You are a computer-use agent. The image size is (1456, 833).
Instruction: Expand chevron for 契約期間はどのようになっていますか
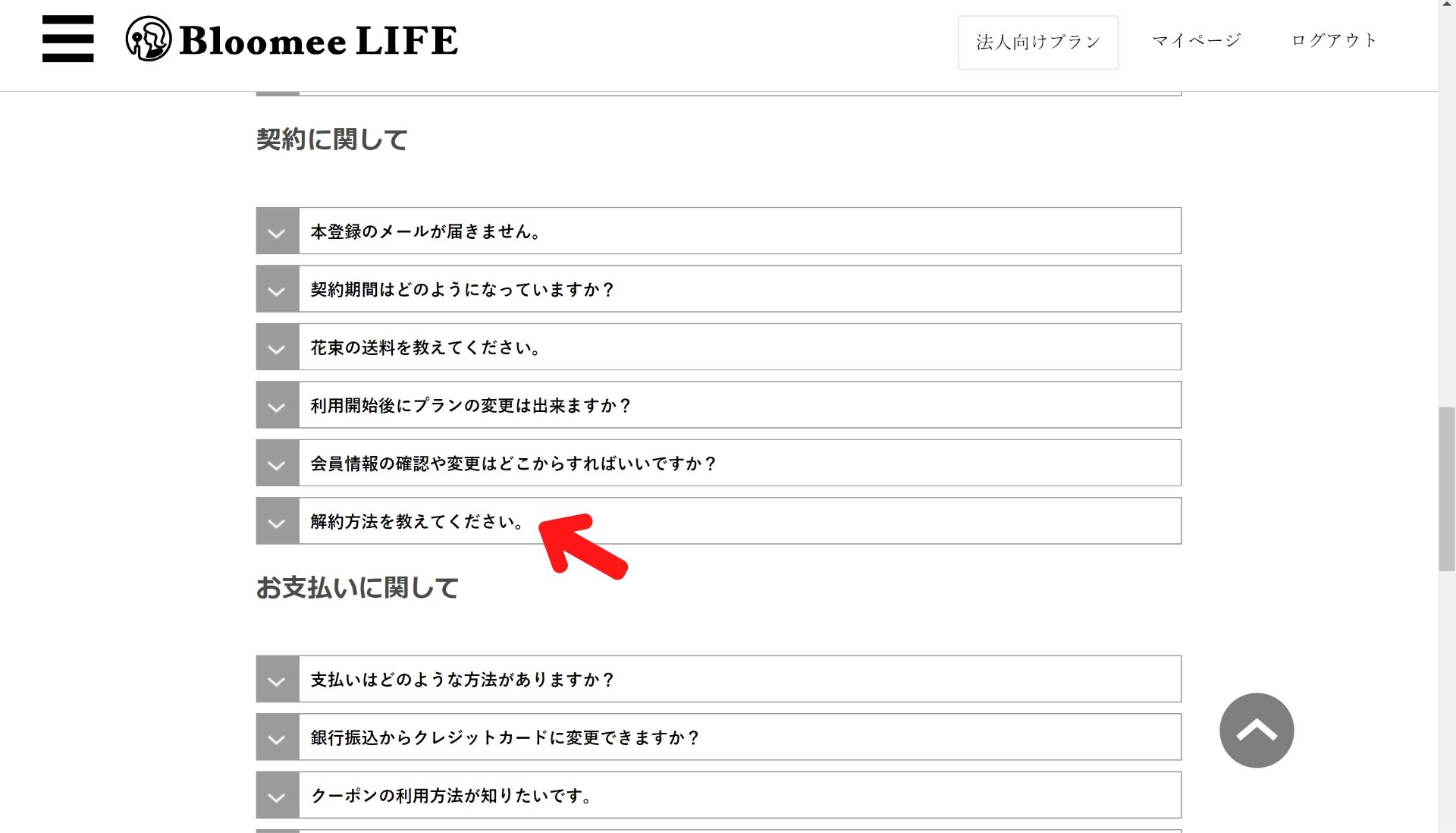[278, 289]
